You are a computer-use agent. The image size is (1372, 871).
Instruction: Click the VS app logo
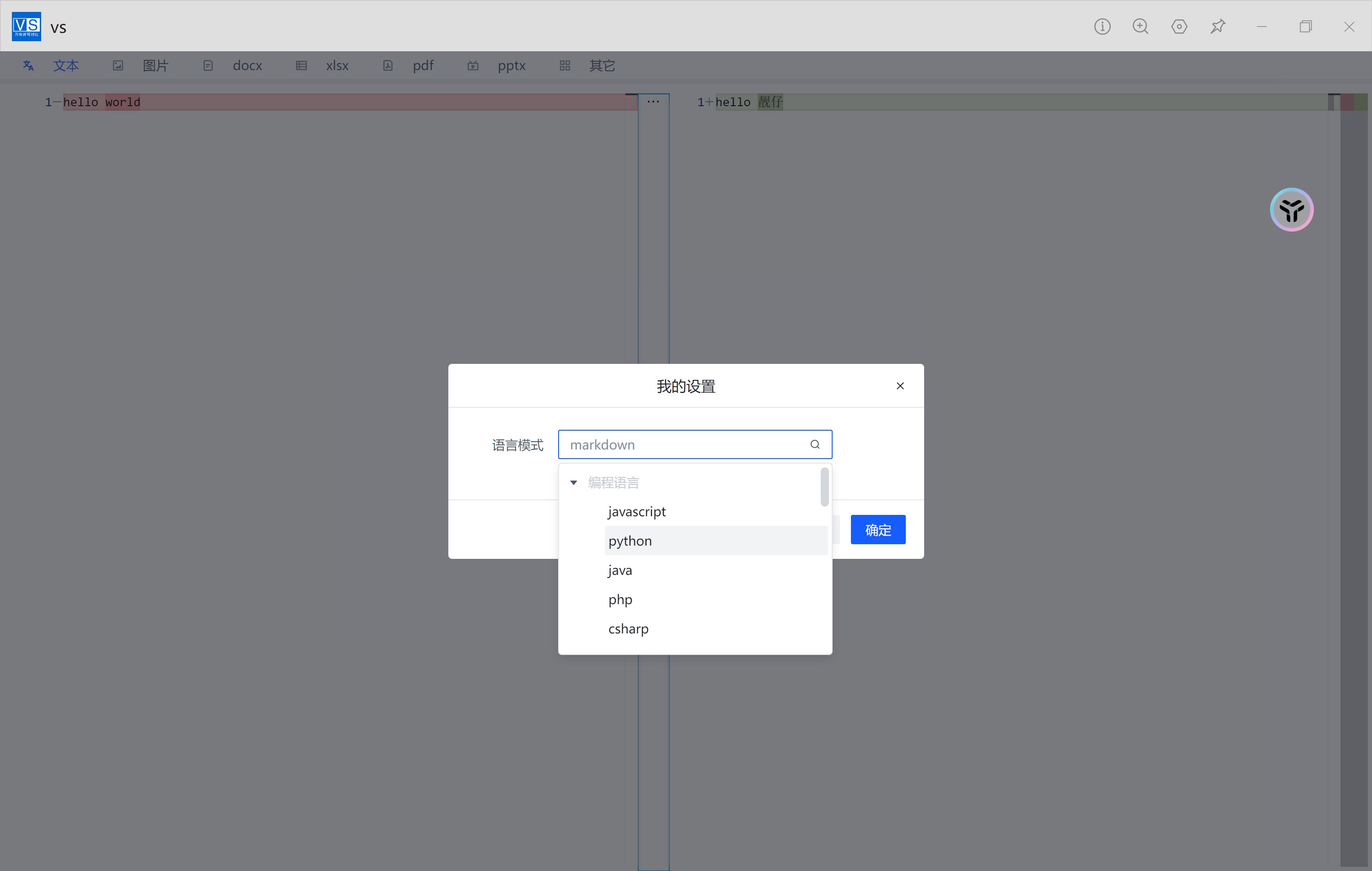click(26, 26)
